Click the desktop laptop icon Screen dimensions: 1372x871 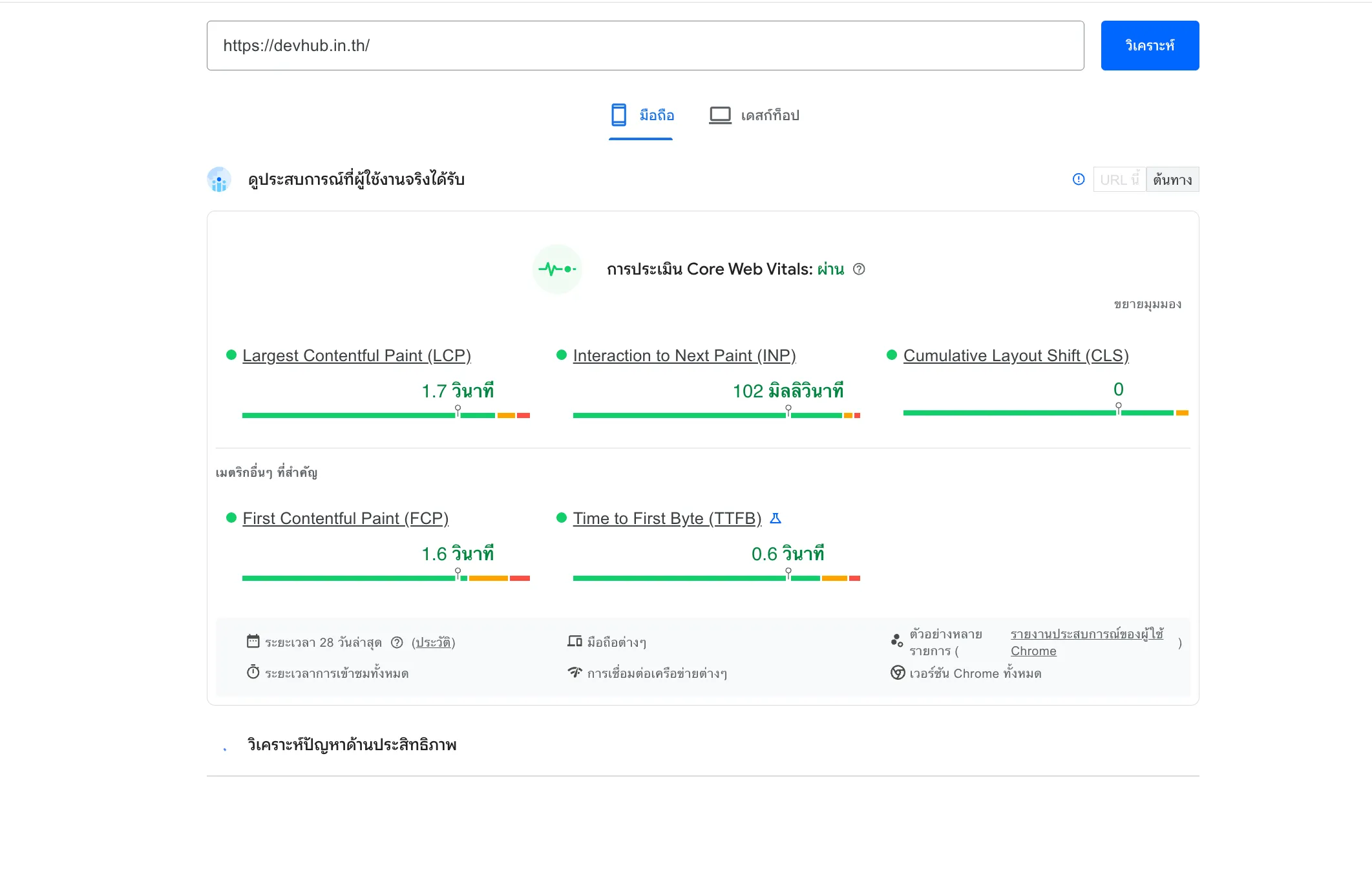tap(720, 115)
